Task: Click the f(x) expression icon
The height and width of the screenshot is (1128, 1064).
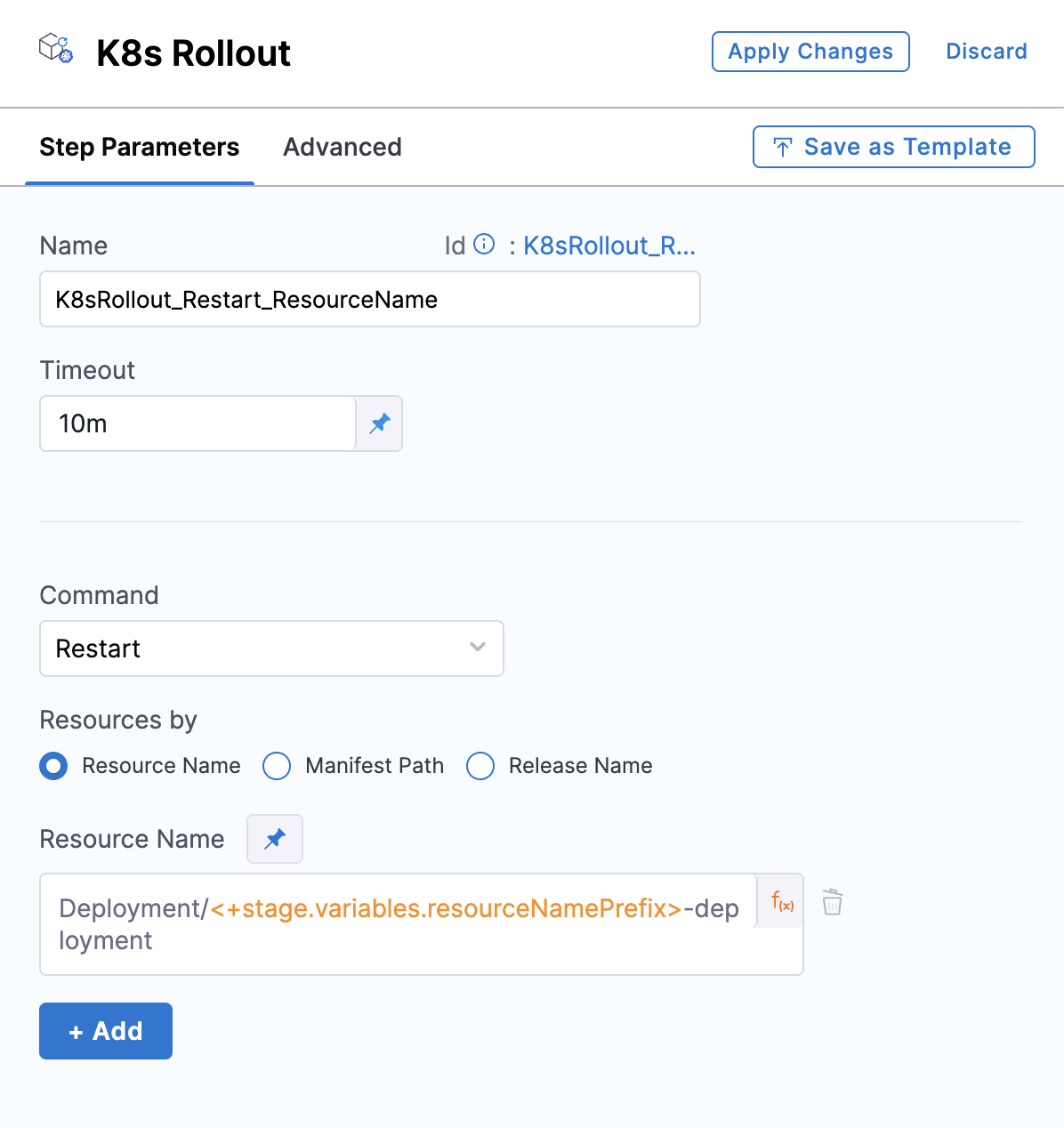Action: coord(782,902)
